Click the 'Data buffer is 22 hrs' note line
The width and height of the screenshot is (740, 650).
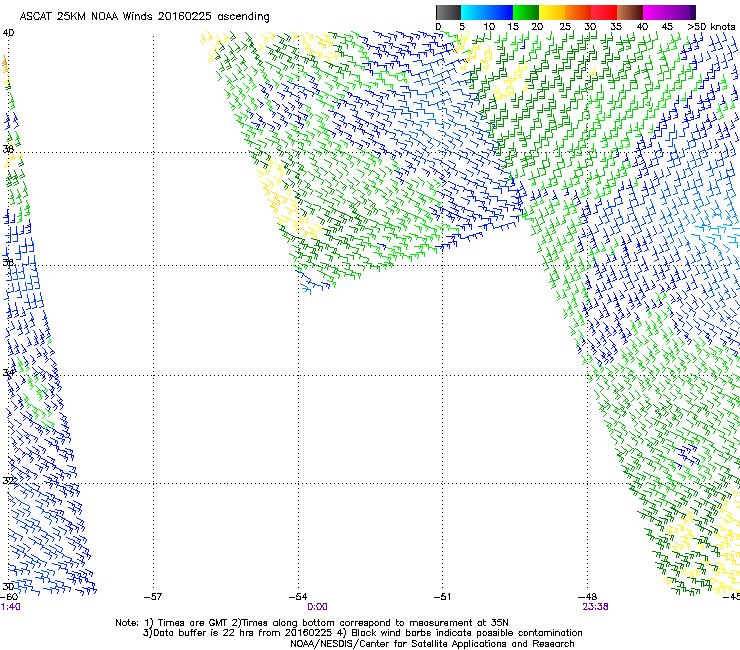pos(362,633)
